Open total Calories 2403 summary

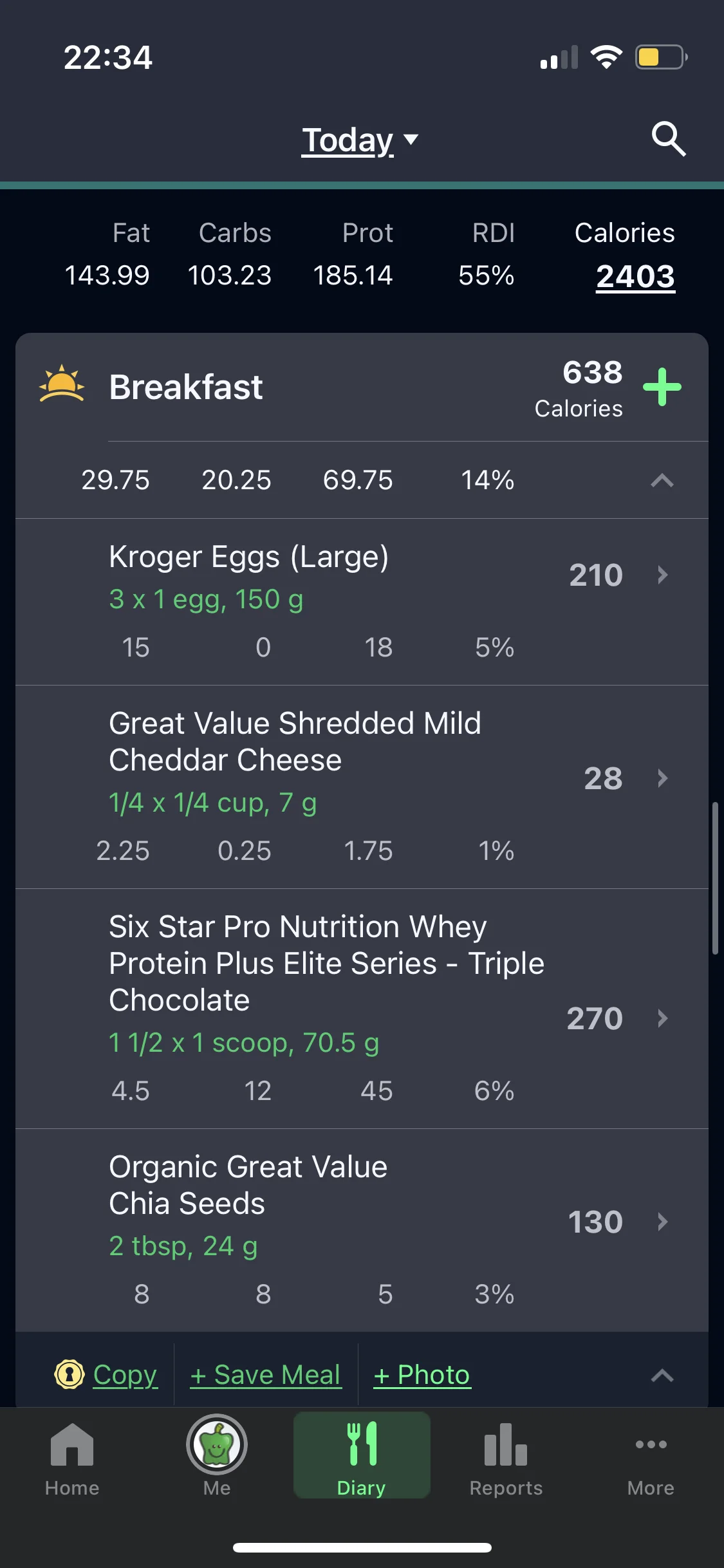click(635, 277)
